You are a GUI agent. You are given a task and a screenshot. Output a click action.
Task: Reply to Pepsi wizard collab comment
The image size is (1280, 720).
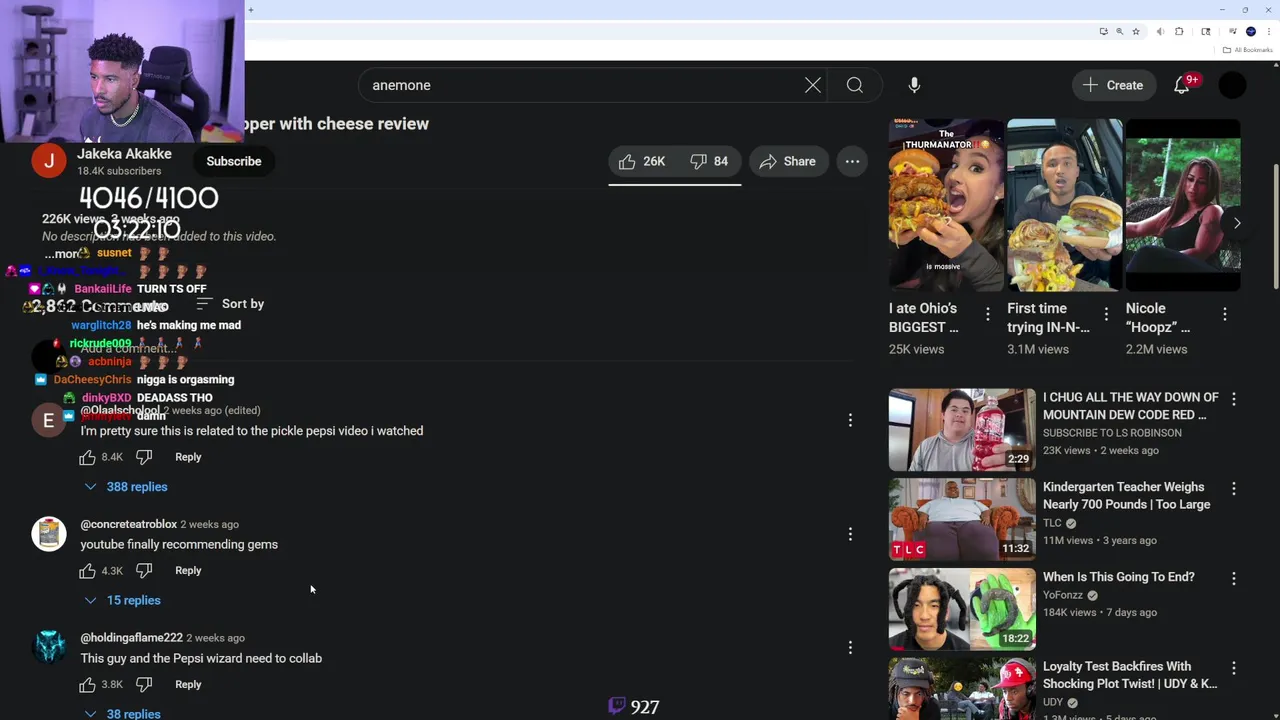tap(188, 685)
